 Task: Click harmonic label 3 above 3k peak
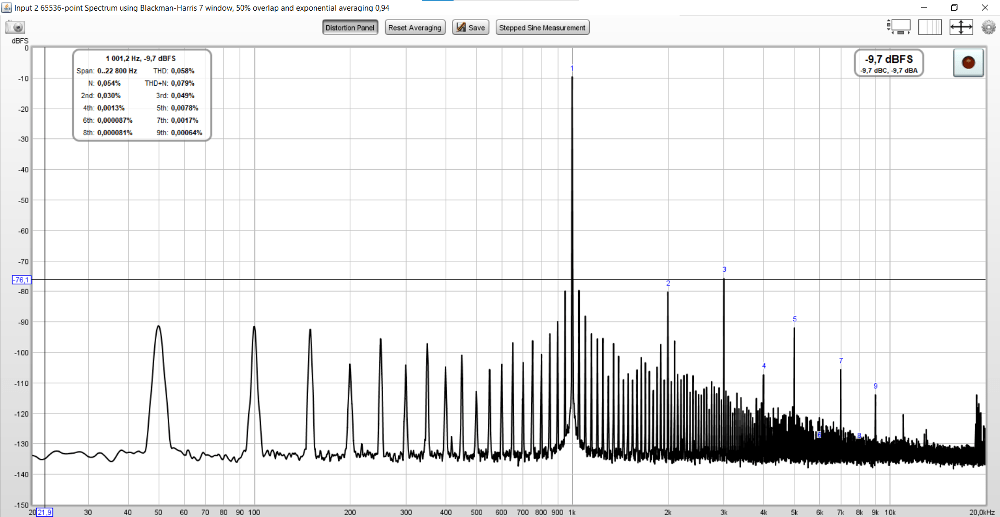pyautogui.click(x=724, y=270)
